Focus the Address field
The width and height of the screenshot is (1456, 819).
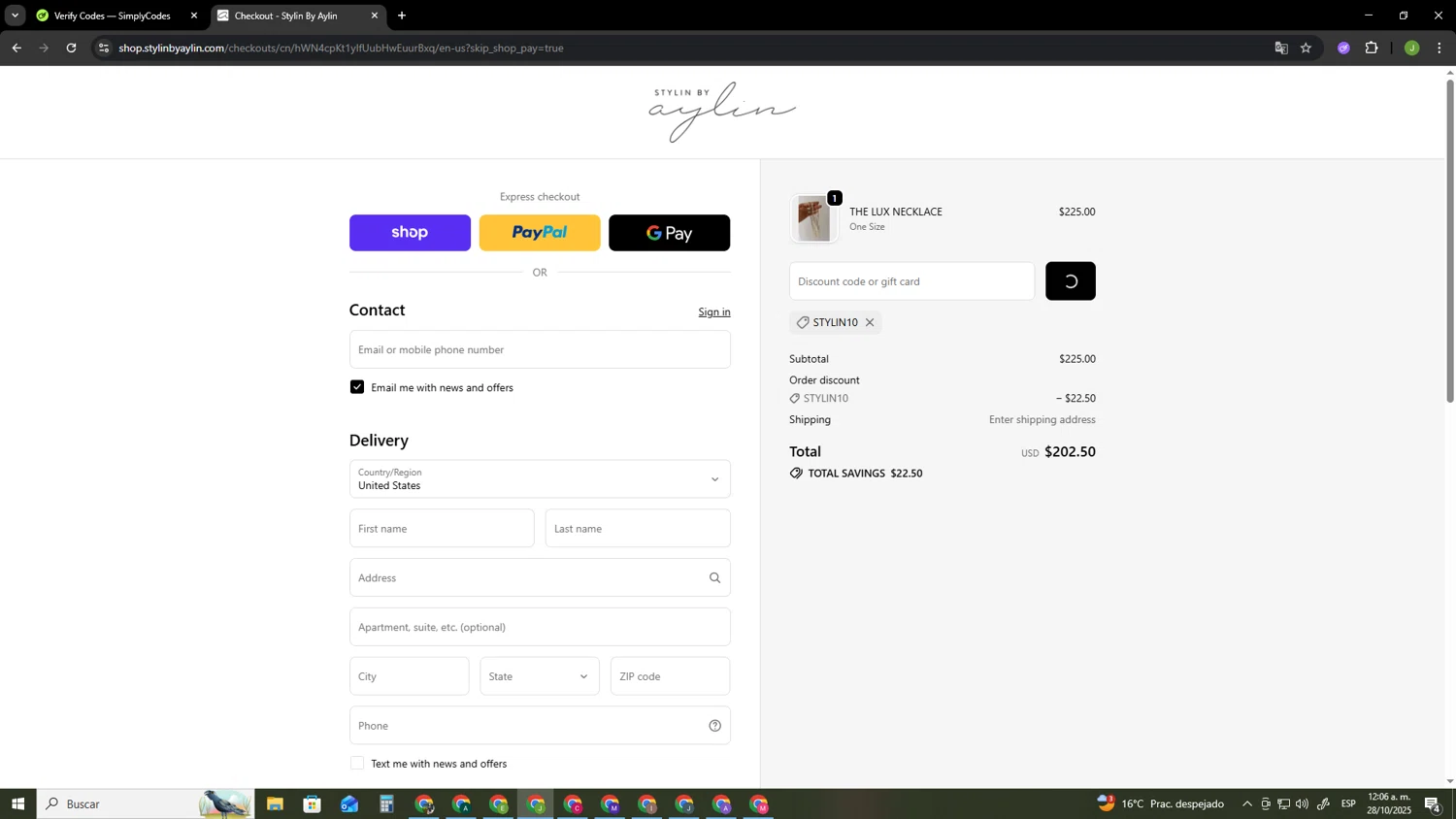[x=540, y=577]
